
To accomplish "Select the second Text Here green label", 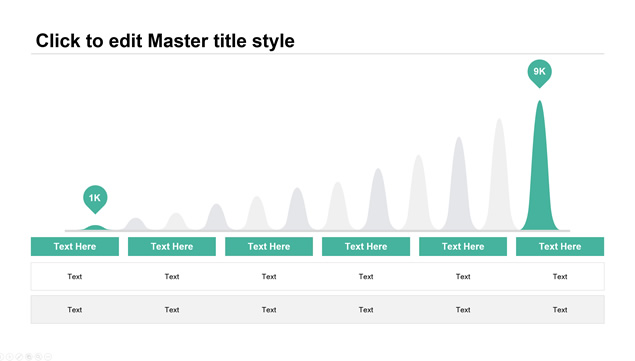I will point(172,246).
